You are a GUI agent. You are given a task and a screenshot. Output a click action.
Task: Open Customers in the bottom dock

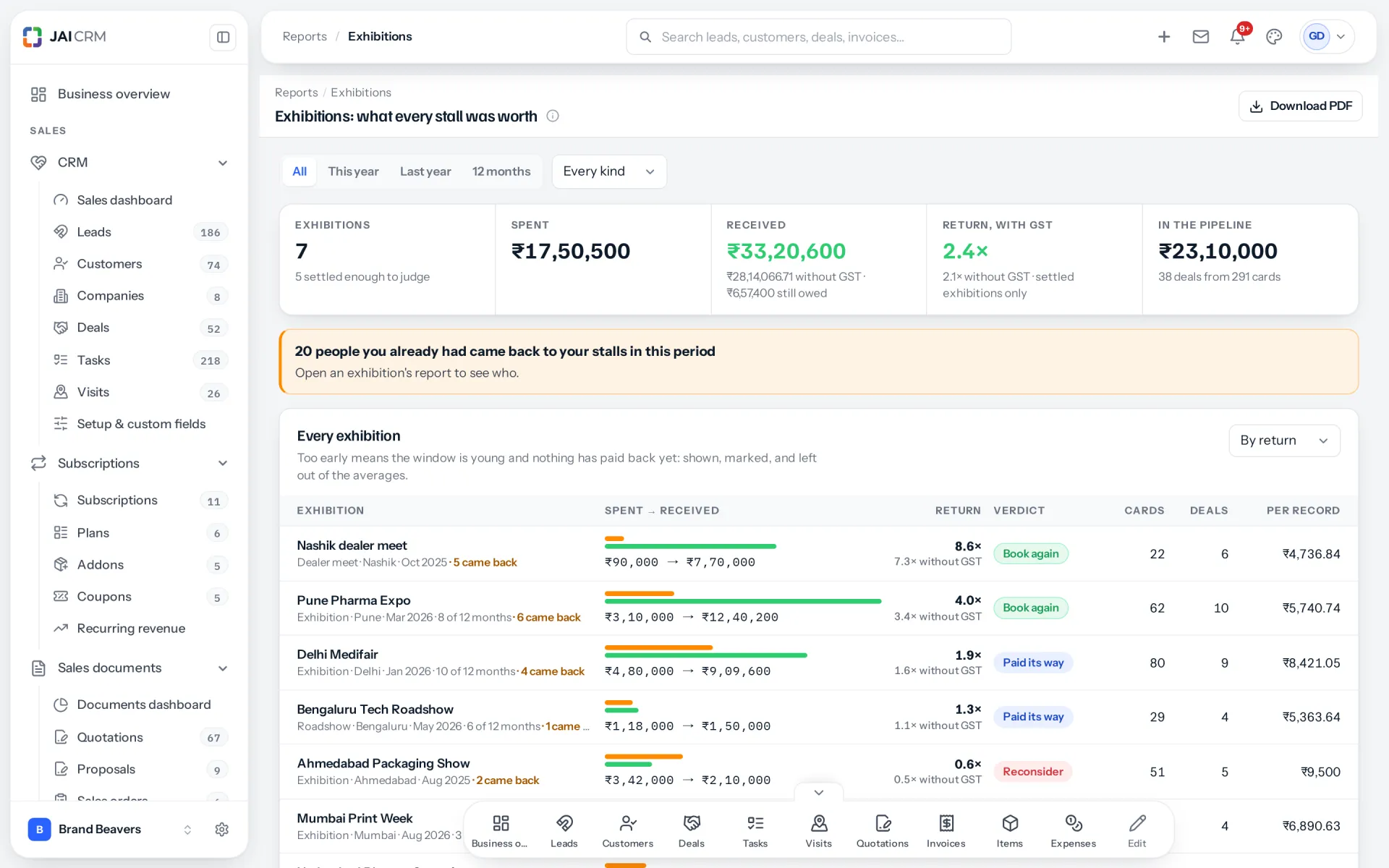(x=628, y=830)
